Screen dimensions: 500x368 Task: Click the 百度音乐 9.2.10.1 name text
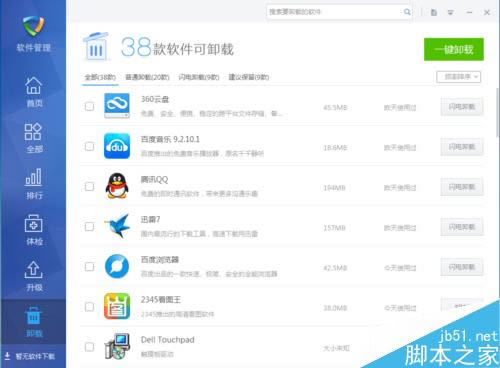(x=170, y=139)
